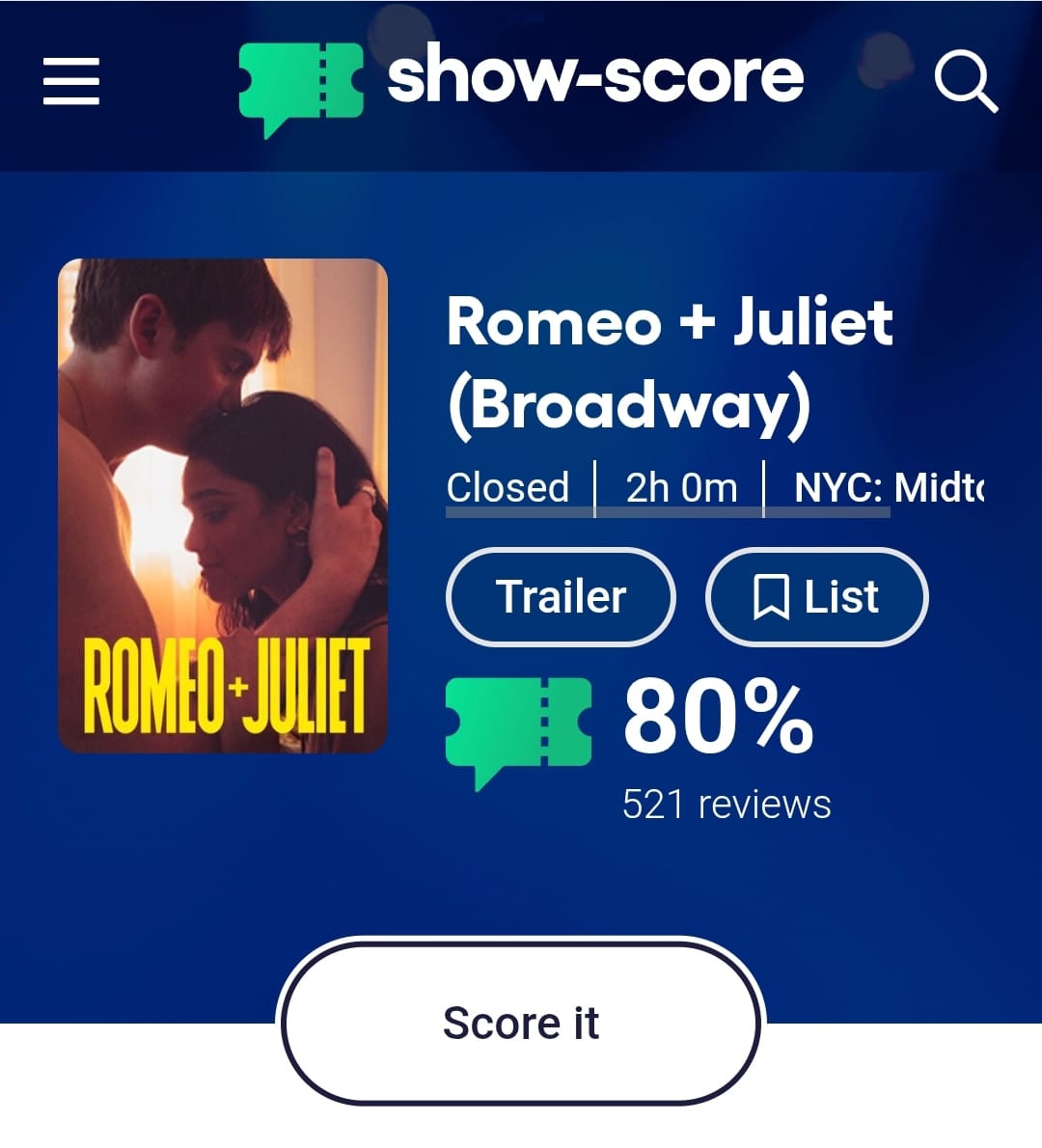Go home via the show-score wordmark

595,74
